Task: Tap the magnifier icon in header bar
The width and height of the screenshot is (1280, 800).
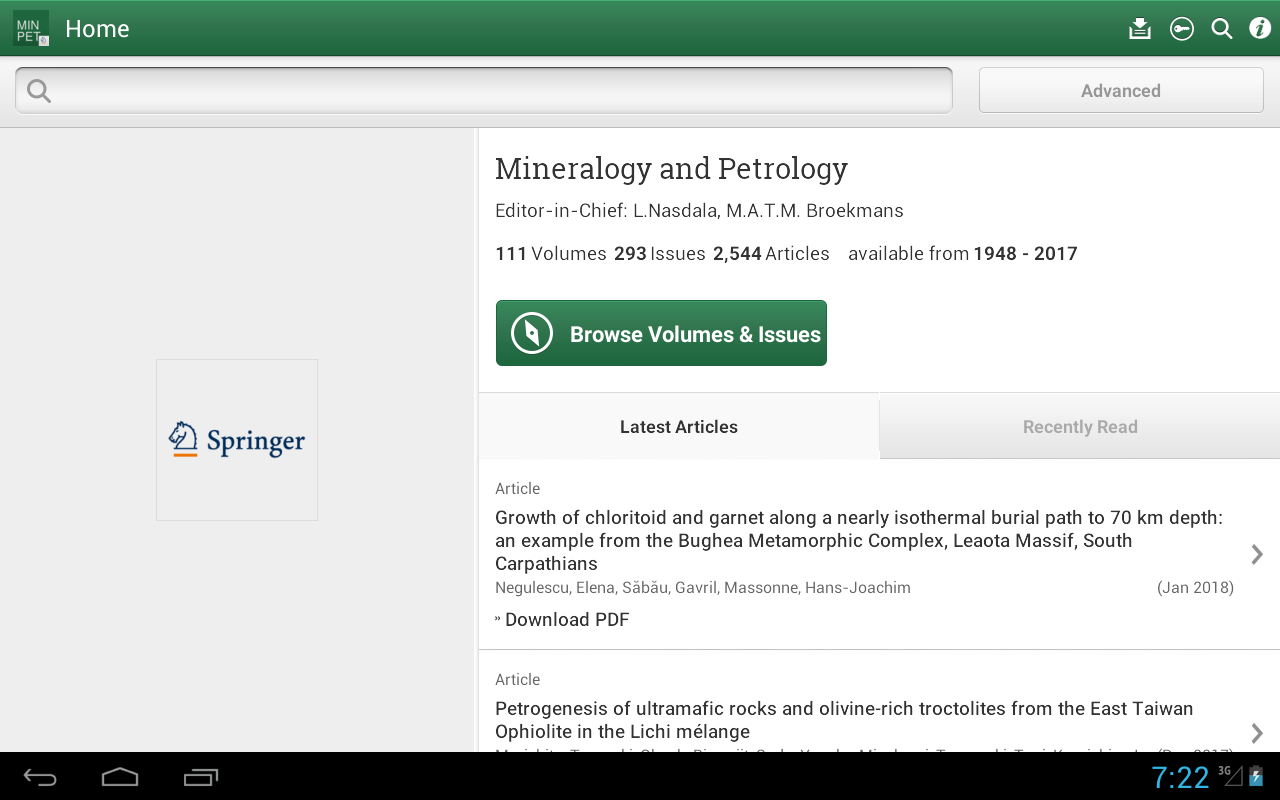Action: point(1222,29)
